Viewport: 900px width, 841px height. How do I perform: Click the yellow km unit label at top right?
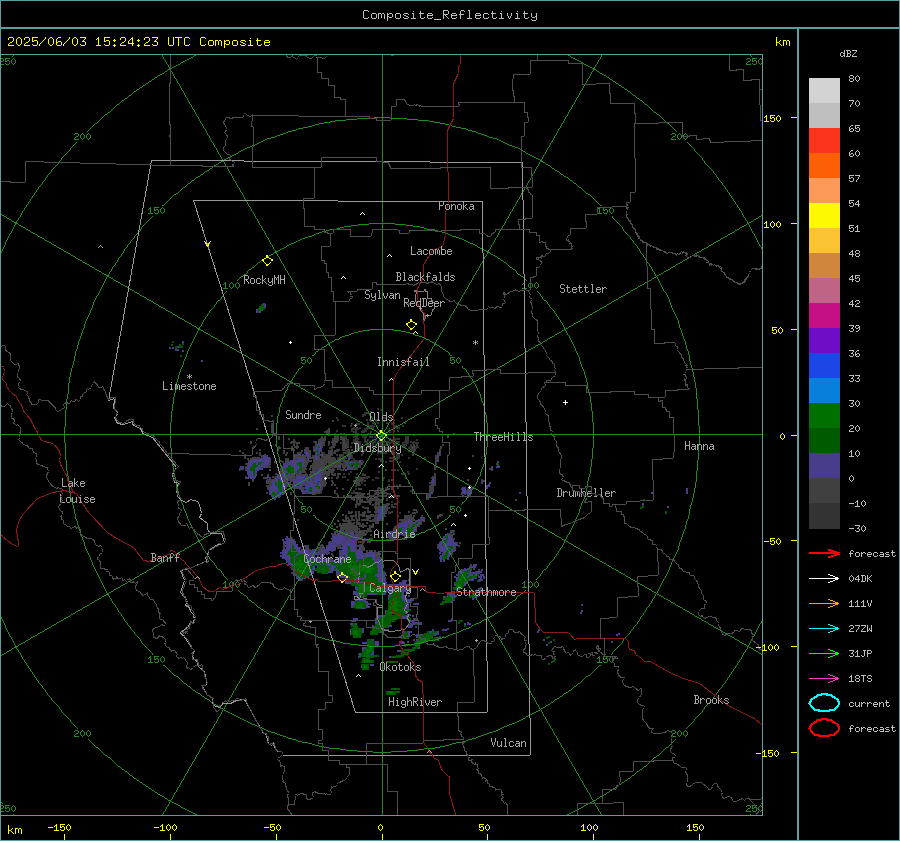point(782,42)
